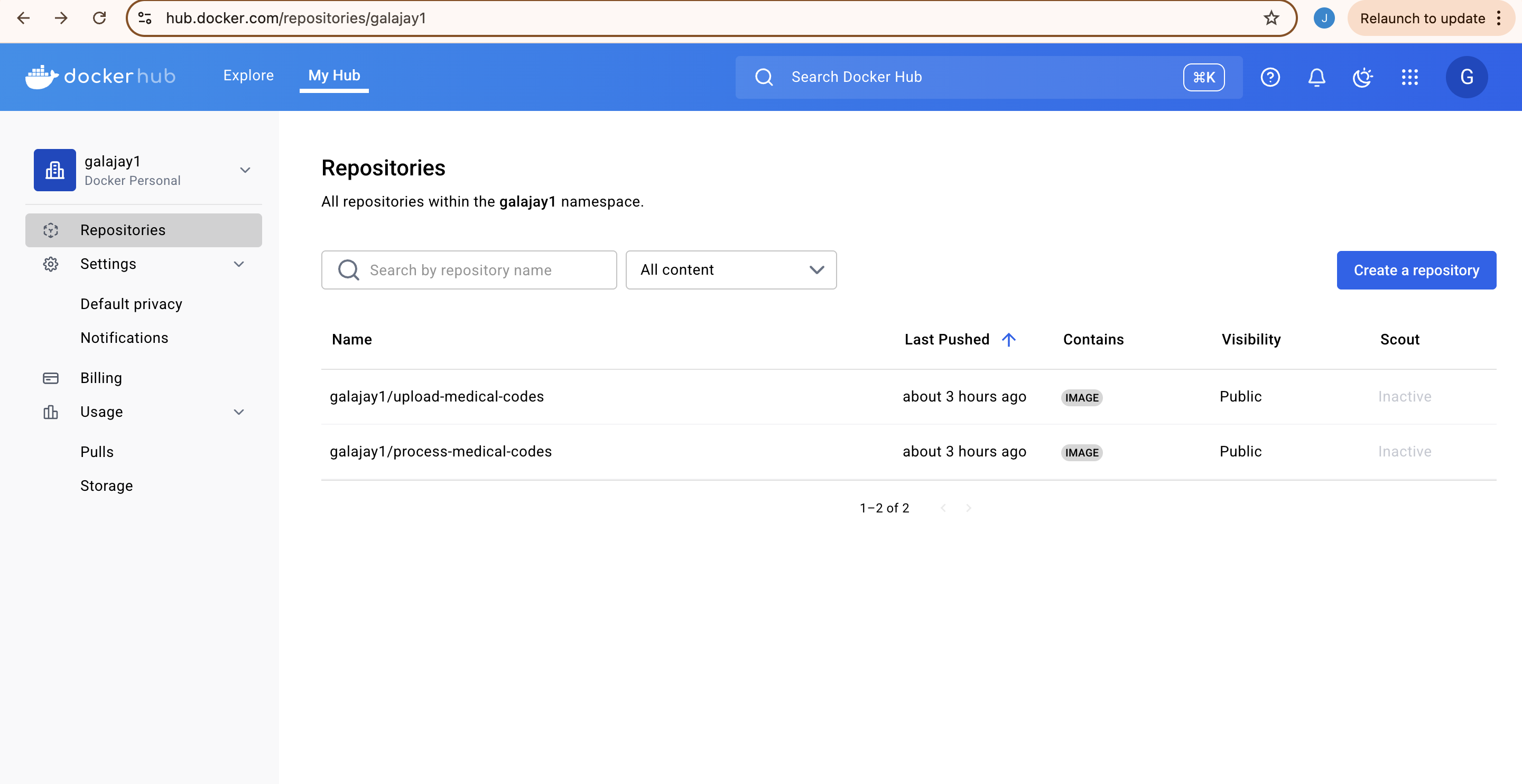Collapse the Settings section chevron
1522x784 pixels.
coord(239,264)
